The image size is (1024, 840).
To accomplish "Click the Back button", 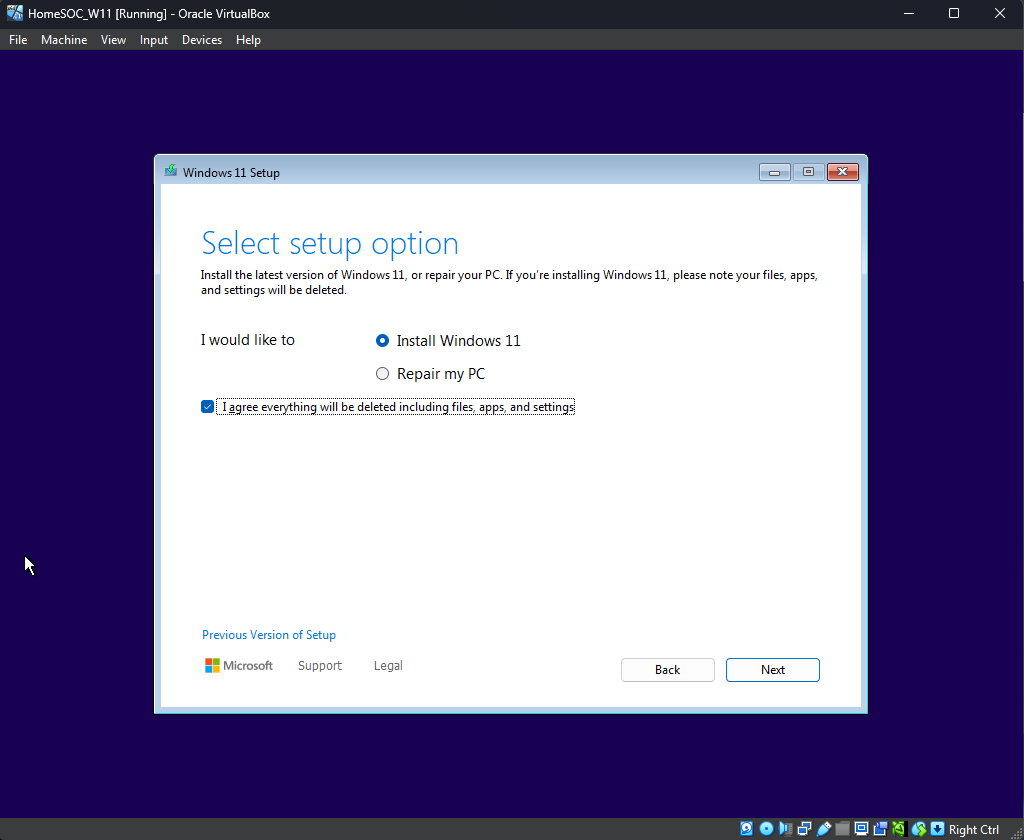I will pyautogui.click(x=667, y=670).
